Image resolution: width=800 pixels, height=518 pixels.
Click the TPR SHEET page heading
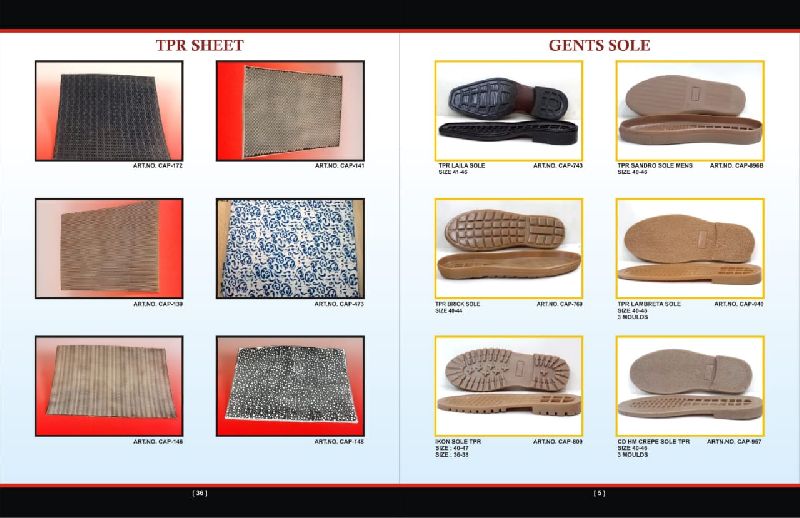click(x=199, y=45)
